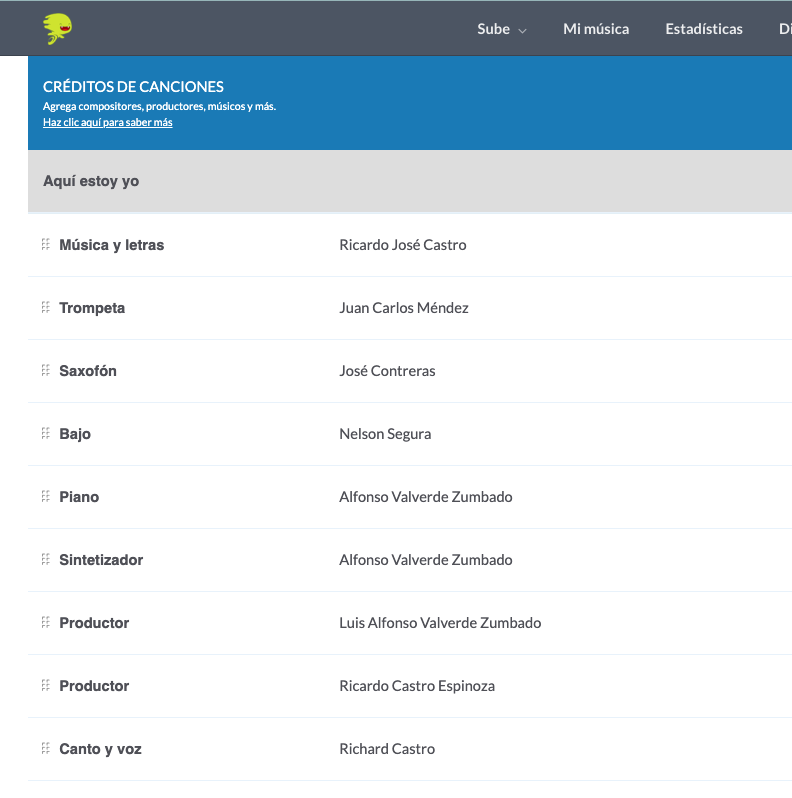Image resolution: width=792 pixels, height=798 pixels.
Task: Select the name 'Ricardo José Castro'
Action: pyautogui.click(x=403, y=245)
